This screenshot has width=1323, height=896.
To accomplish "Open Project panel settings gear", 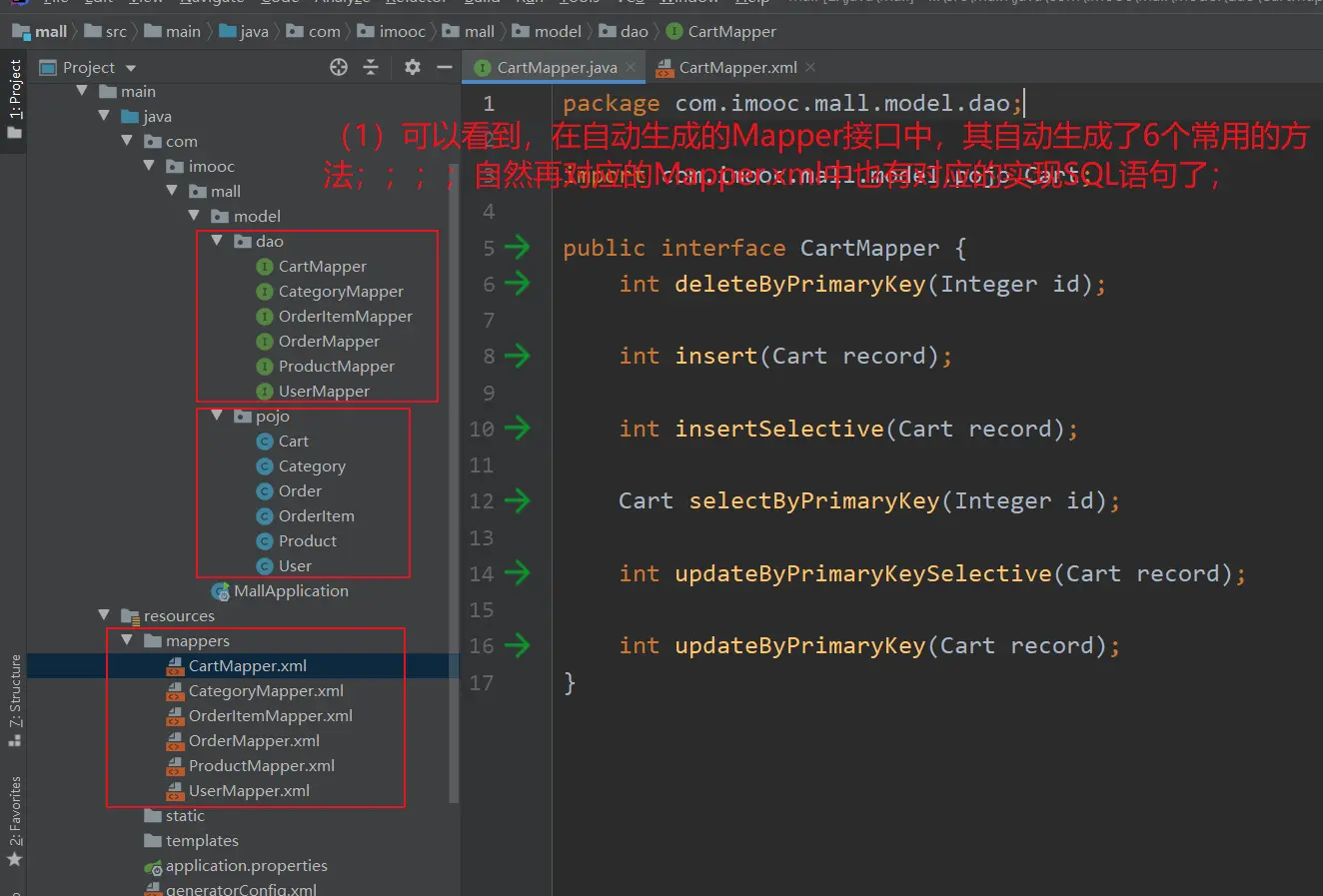I will point(412,67).
